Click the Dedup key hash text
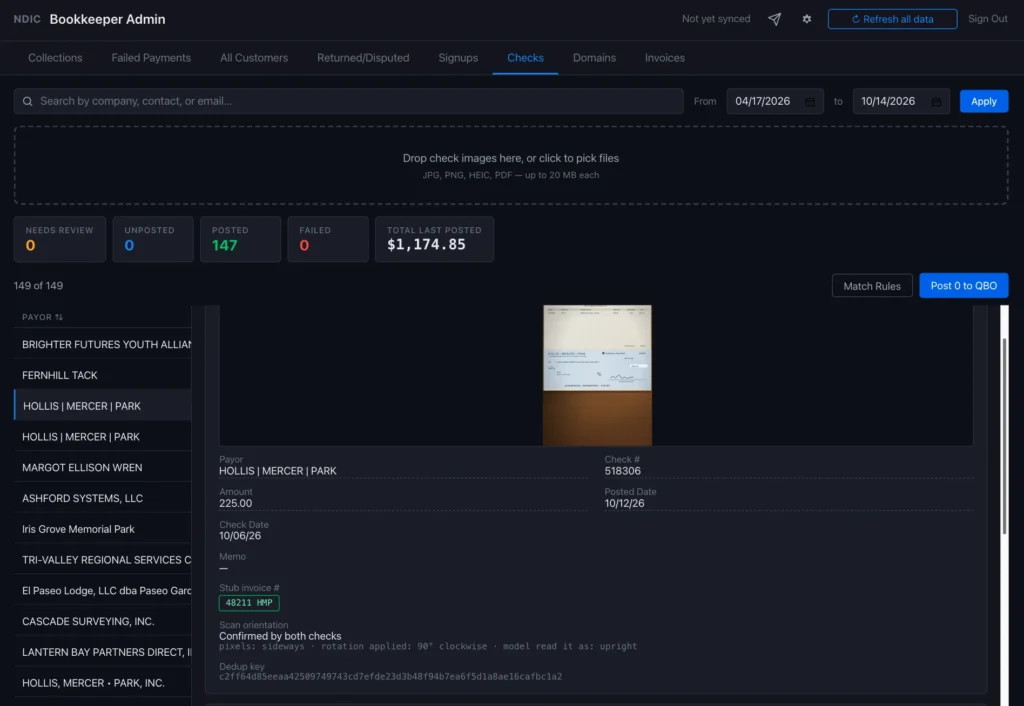 point(390,677)
